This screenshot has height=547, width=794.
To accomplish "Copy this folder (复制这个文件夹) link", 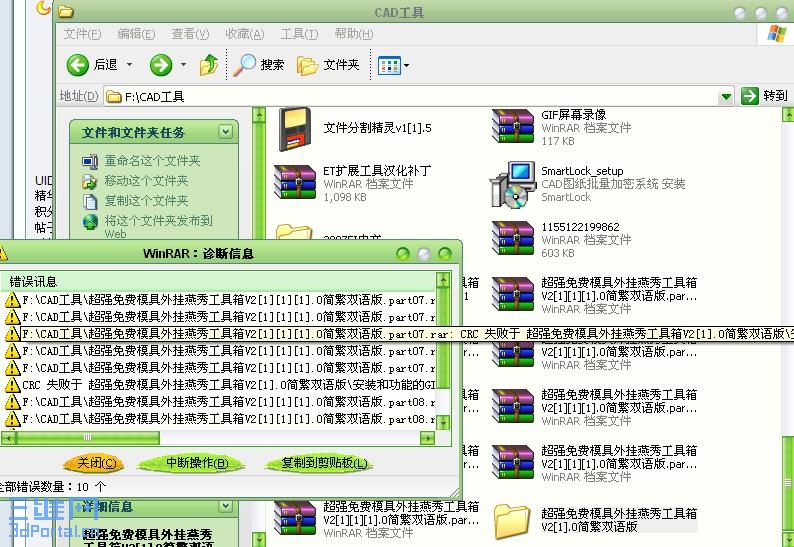I will coord(146,201).
